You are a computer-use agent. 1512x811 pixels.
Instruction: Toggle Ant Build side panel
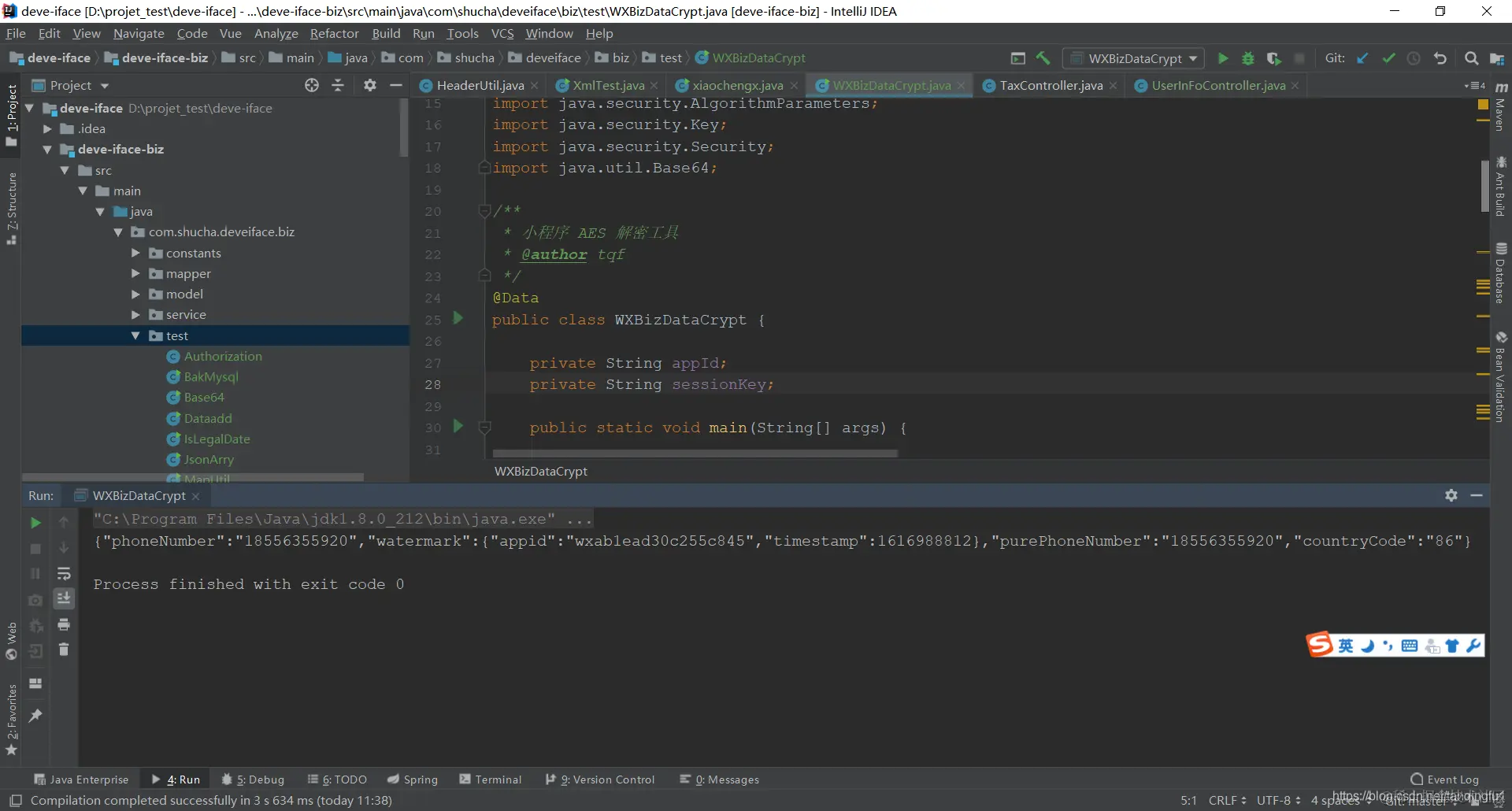click(x=1501, y=187)
